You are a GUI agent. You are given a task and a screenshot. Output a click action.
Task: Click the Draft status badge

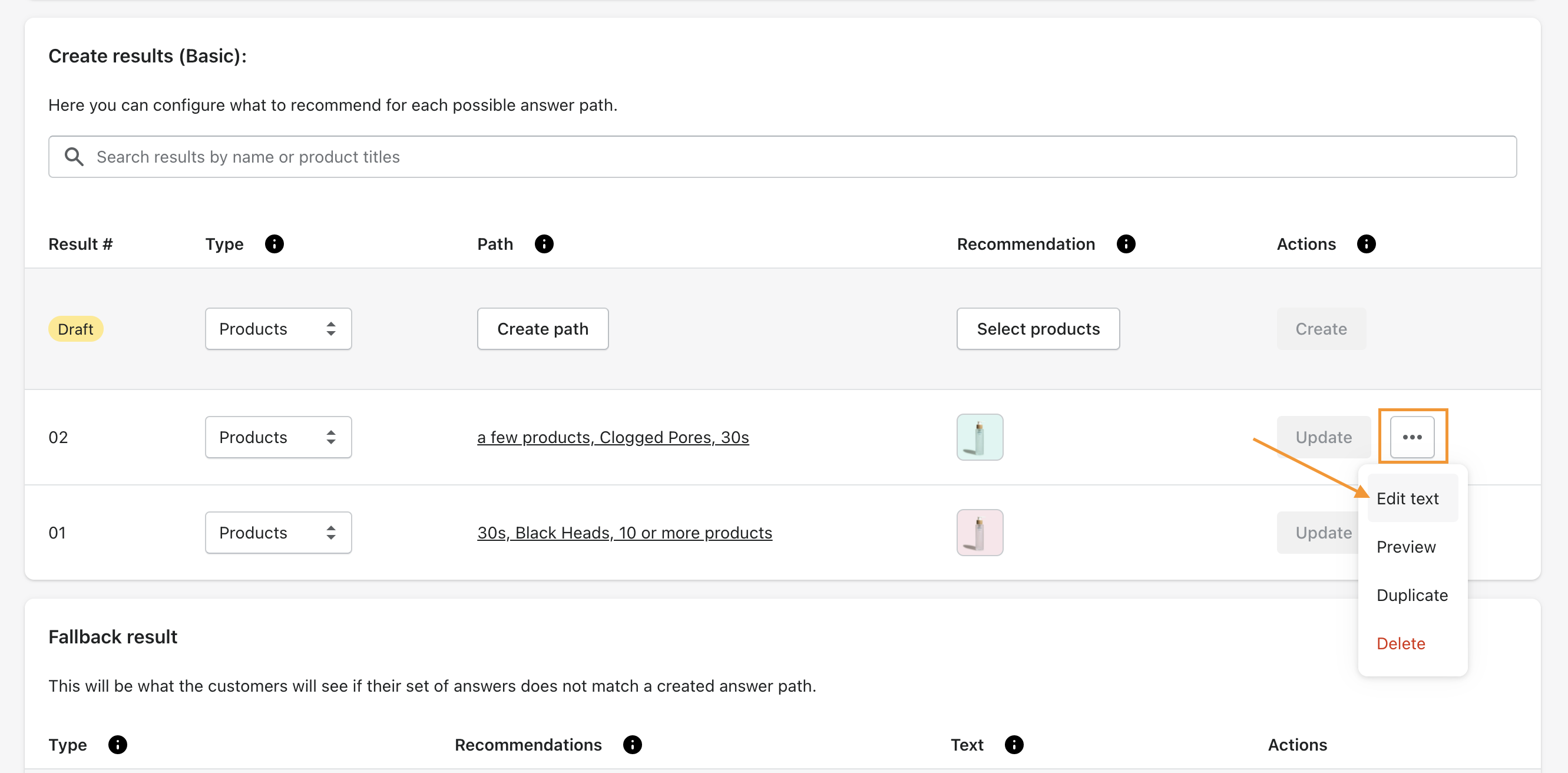point(75,329)
